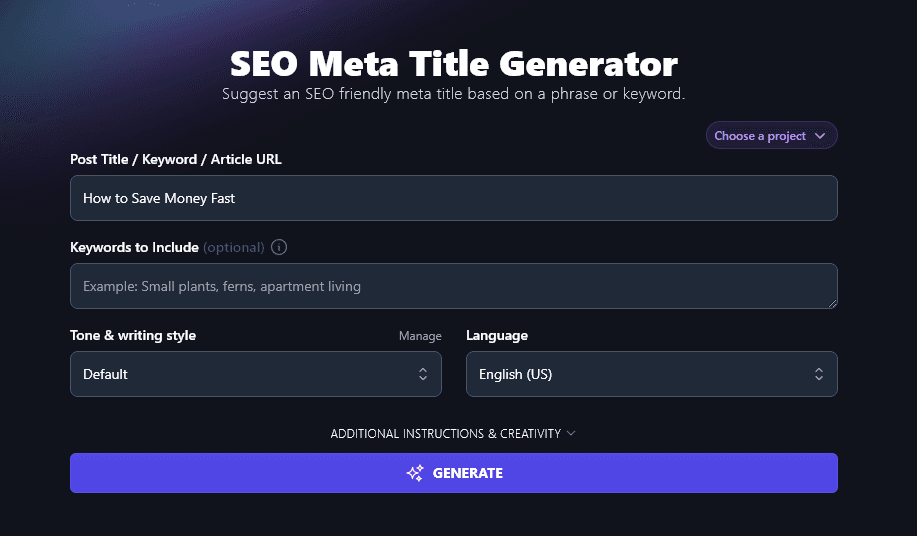917x536 pixels.
Task: Click the up-down arrows in the English (US) box
Action: point(819,374)
